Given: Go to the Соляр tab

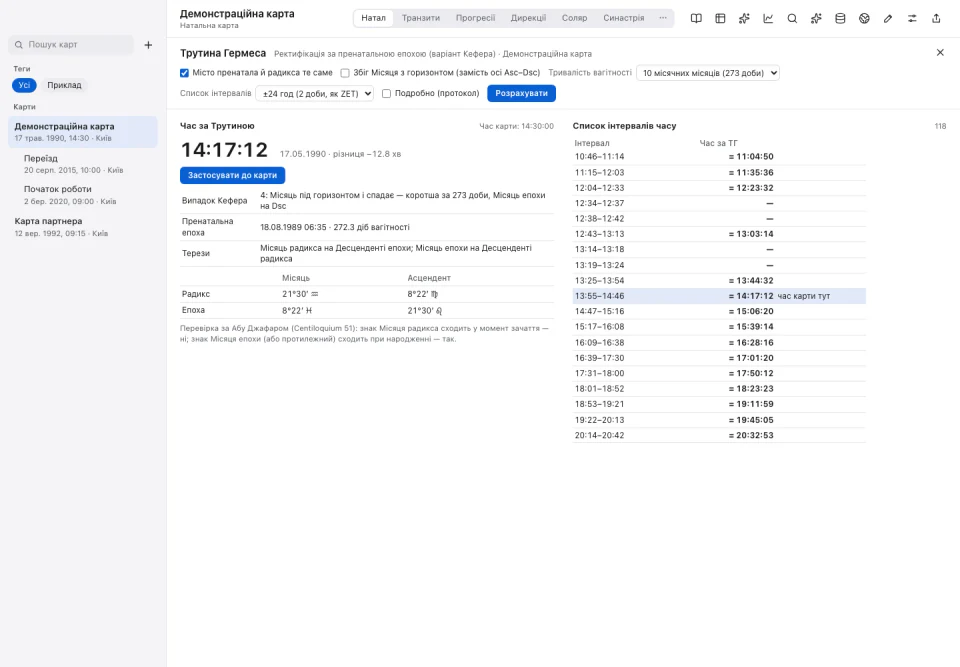Looking at the screenshot, I should pos(574,18).
